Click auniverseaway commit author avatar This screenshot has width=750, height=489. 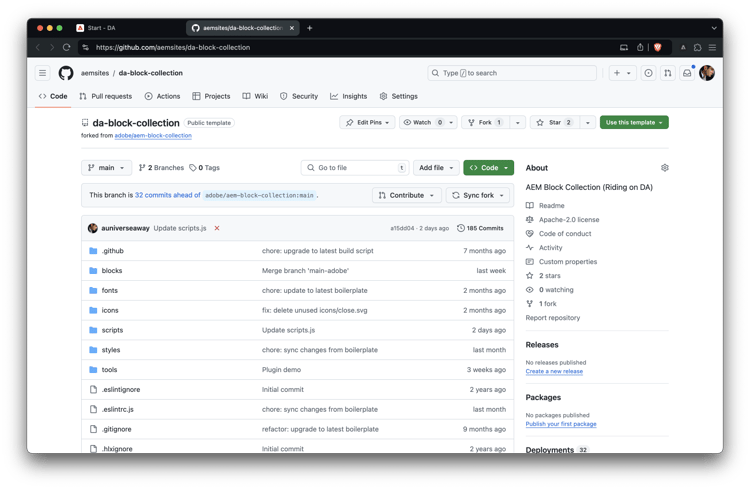[93, 228]
